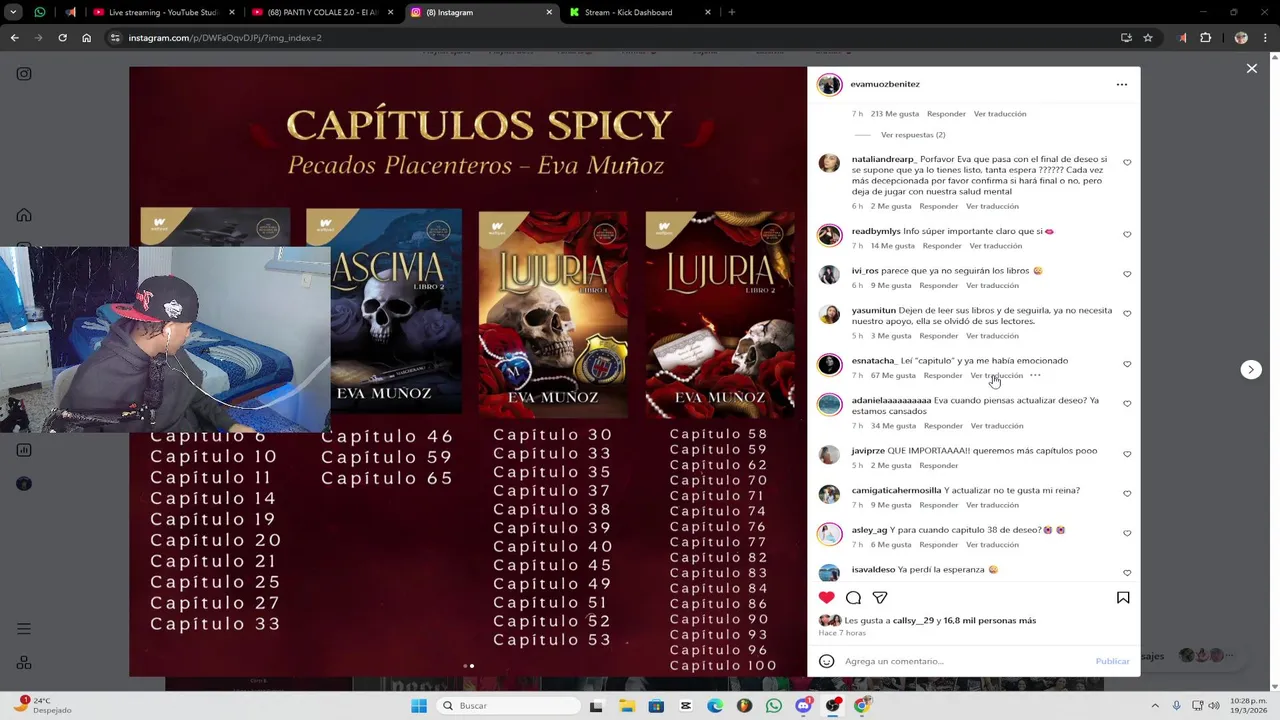
Task: Open File Explorer from the taskbar
Action: click(x=627, y=706)
